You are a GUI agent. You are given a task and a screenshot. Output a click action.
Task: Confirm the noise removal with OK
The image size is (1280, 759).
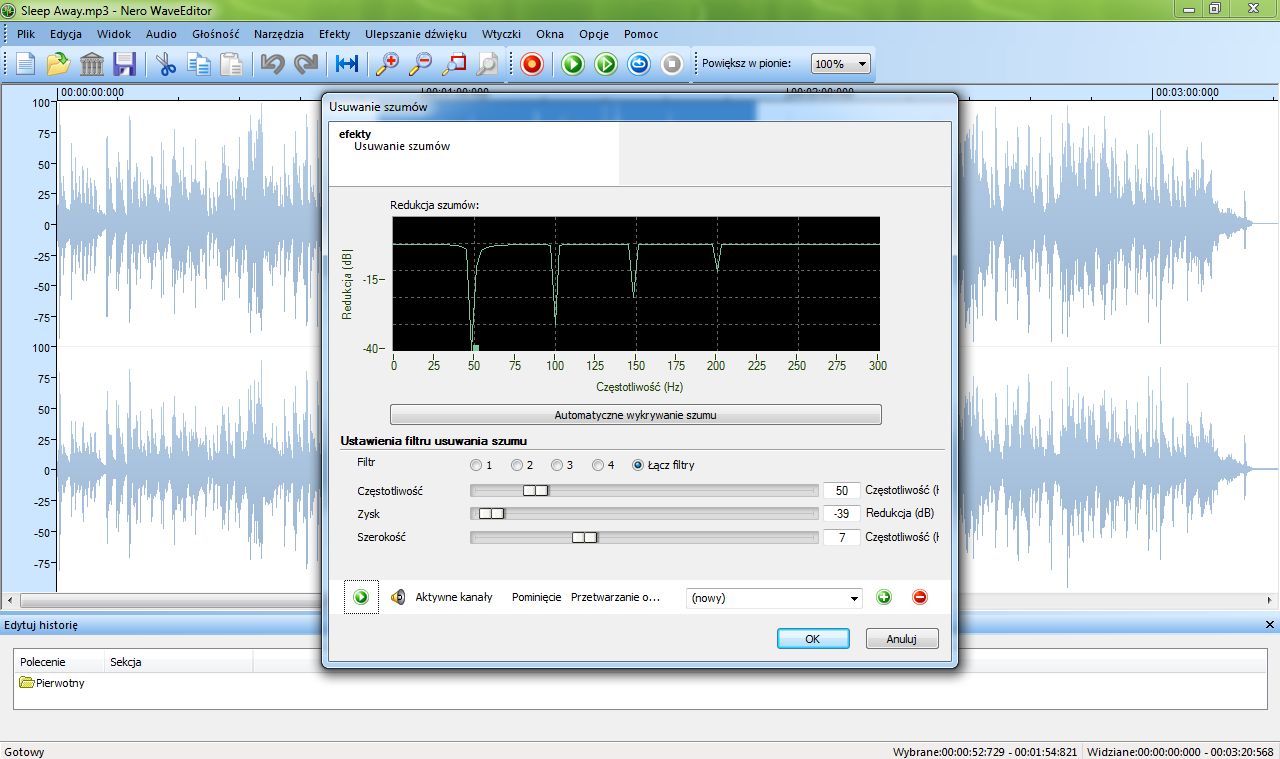[813, 638]
